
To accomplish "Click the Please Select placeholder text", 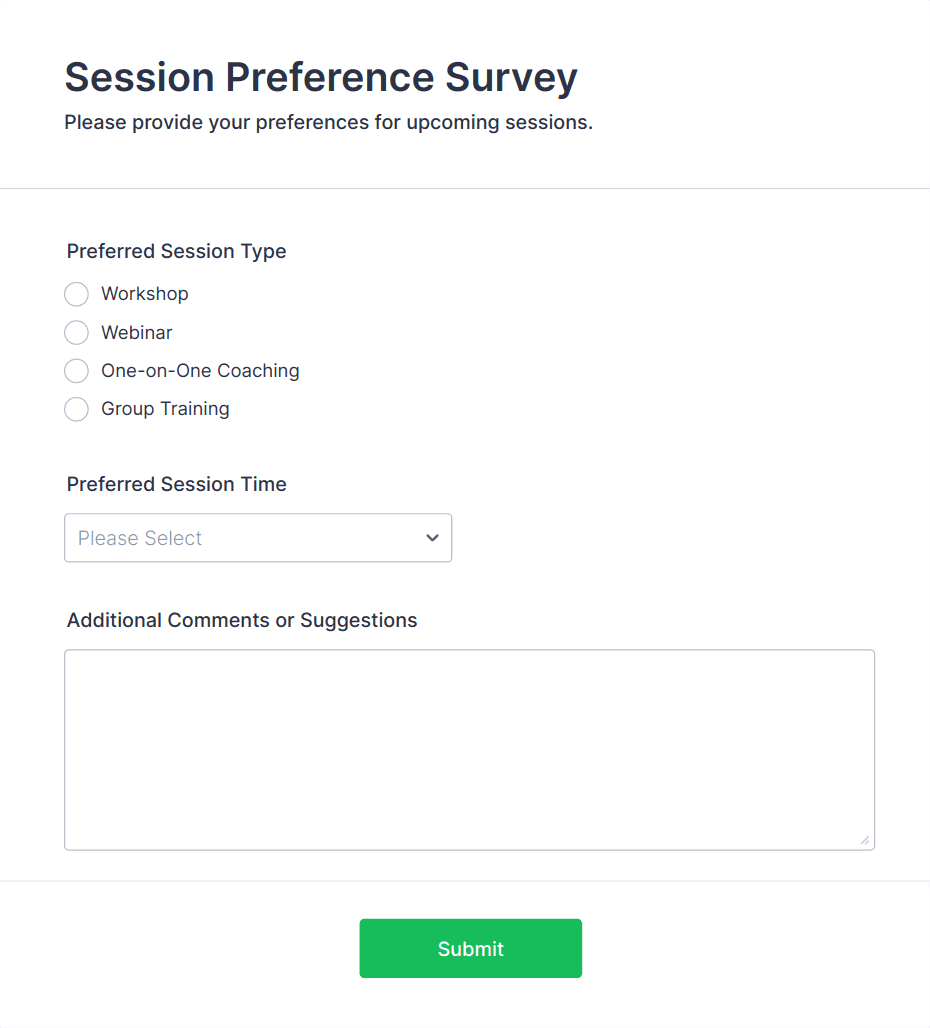I will (140, 538).
